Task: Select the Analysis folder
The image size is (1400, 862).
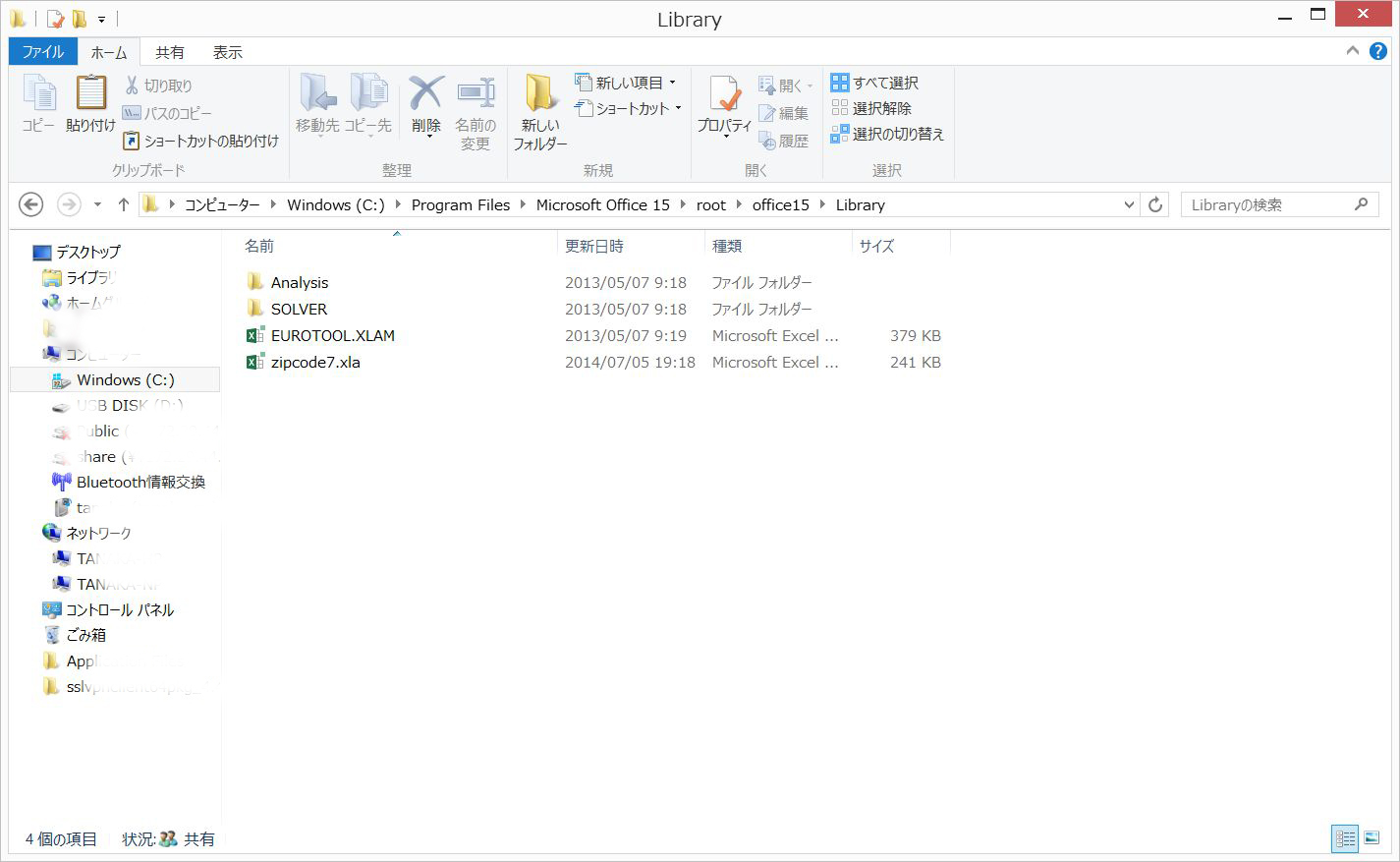Action: (x=300, y=282)
